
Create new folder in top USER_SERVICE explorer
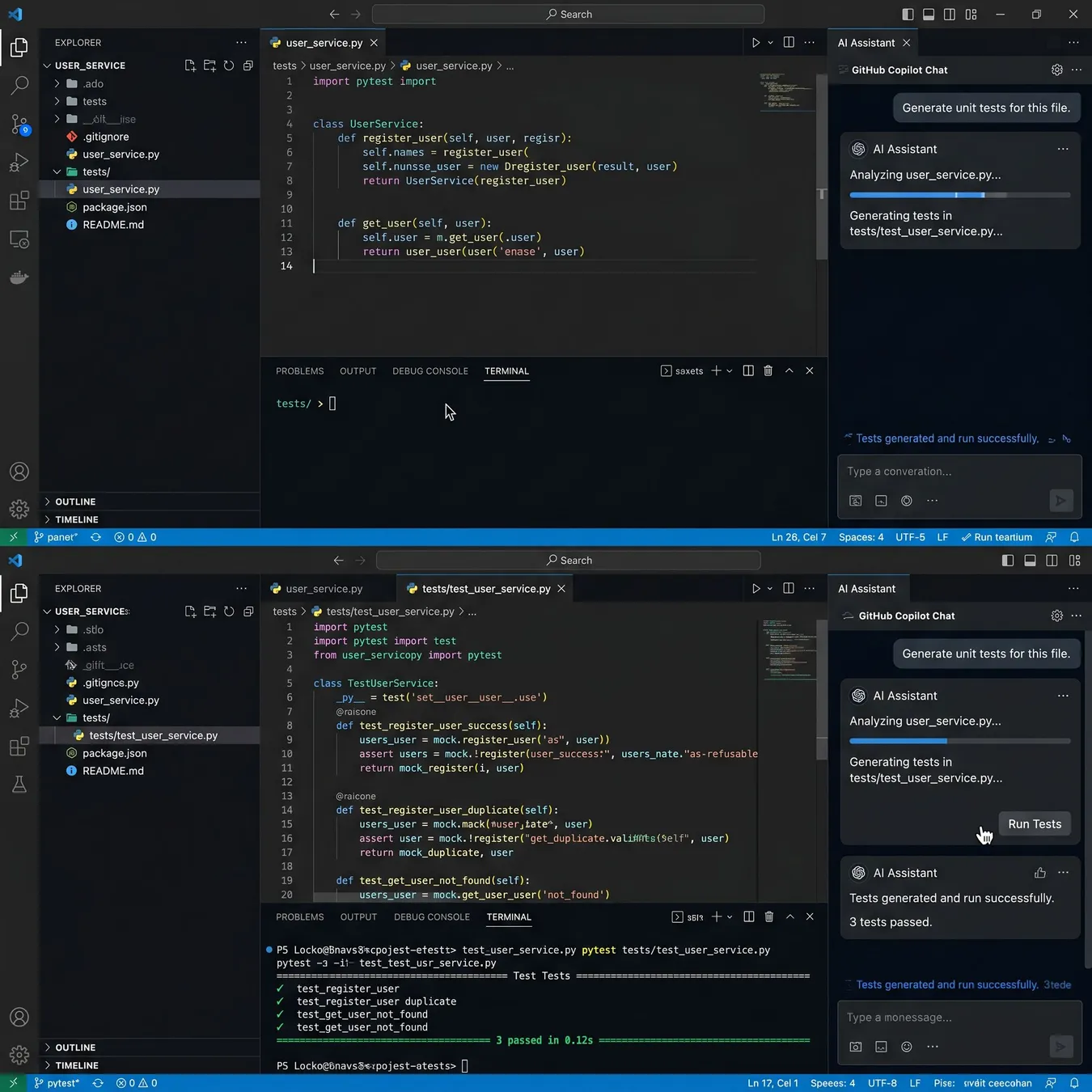pos(210,66)
